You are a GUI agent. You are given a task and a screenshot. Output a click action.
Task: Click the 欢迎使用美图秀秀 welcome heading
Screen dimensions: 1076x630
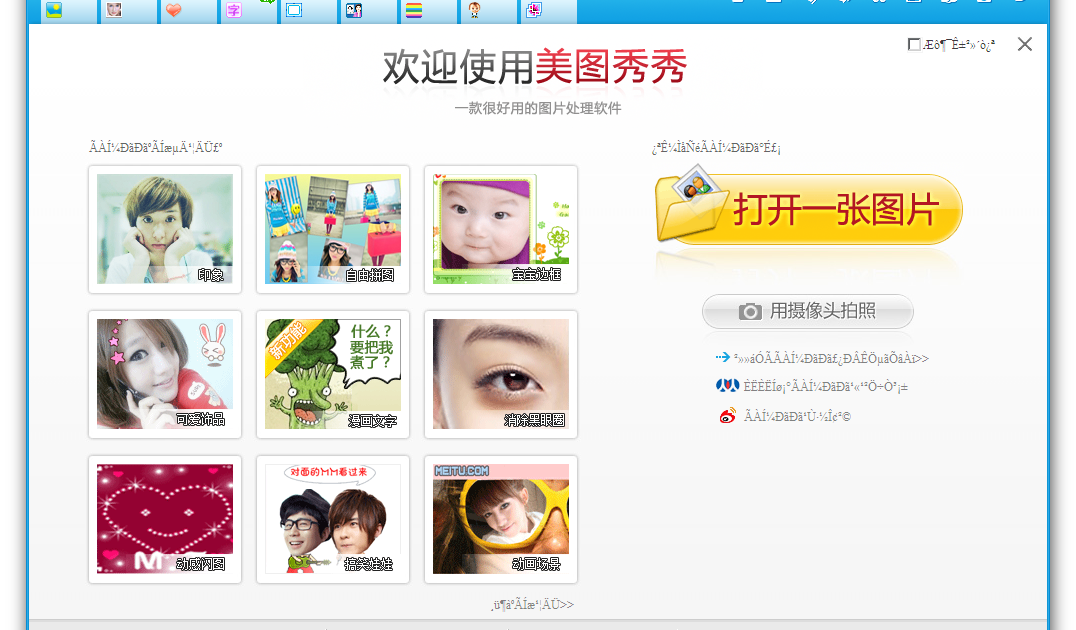[535, 67]
